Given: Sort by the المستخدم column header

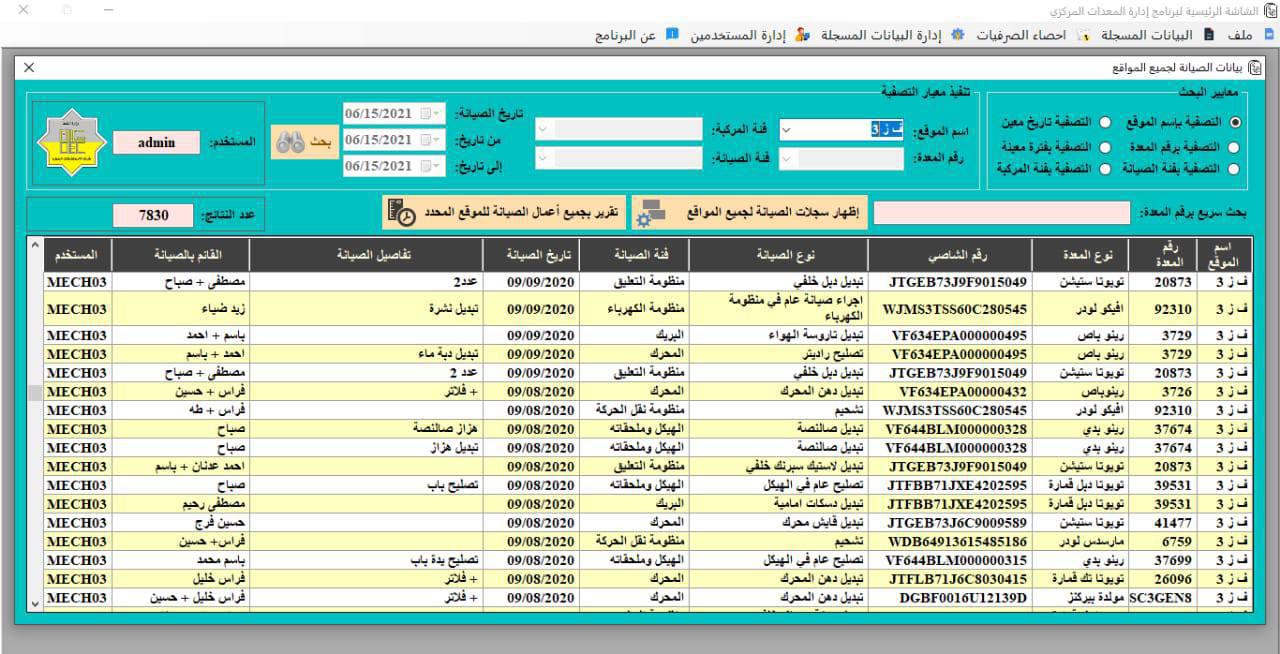Looking at the screenshot, I should point(77,255).
